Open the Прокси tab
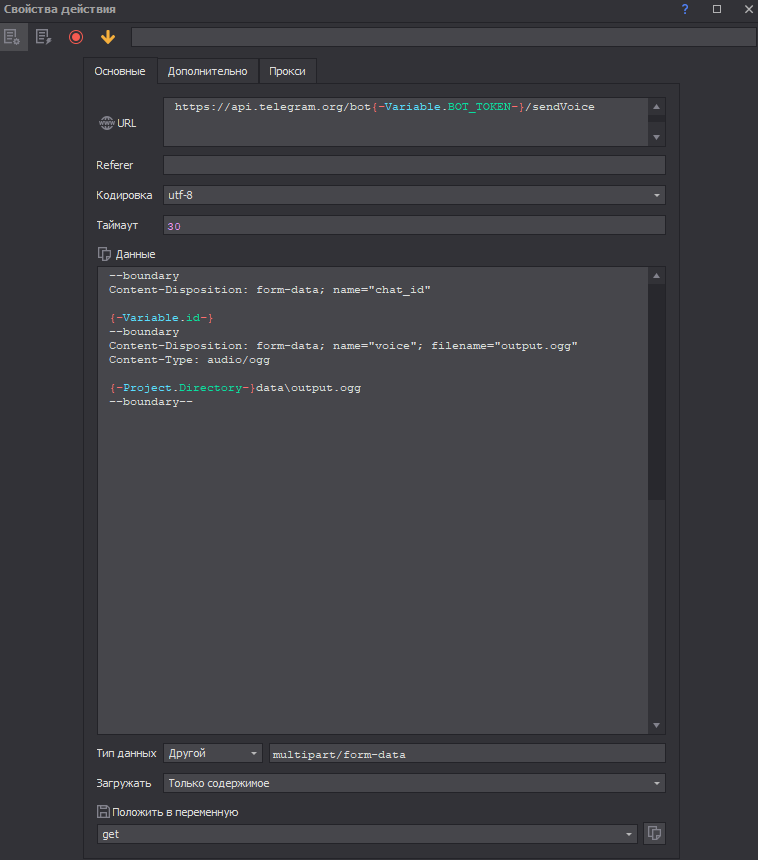Image resolution: width=758 pixels, height=860 pixels. coord(288,71)
